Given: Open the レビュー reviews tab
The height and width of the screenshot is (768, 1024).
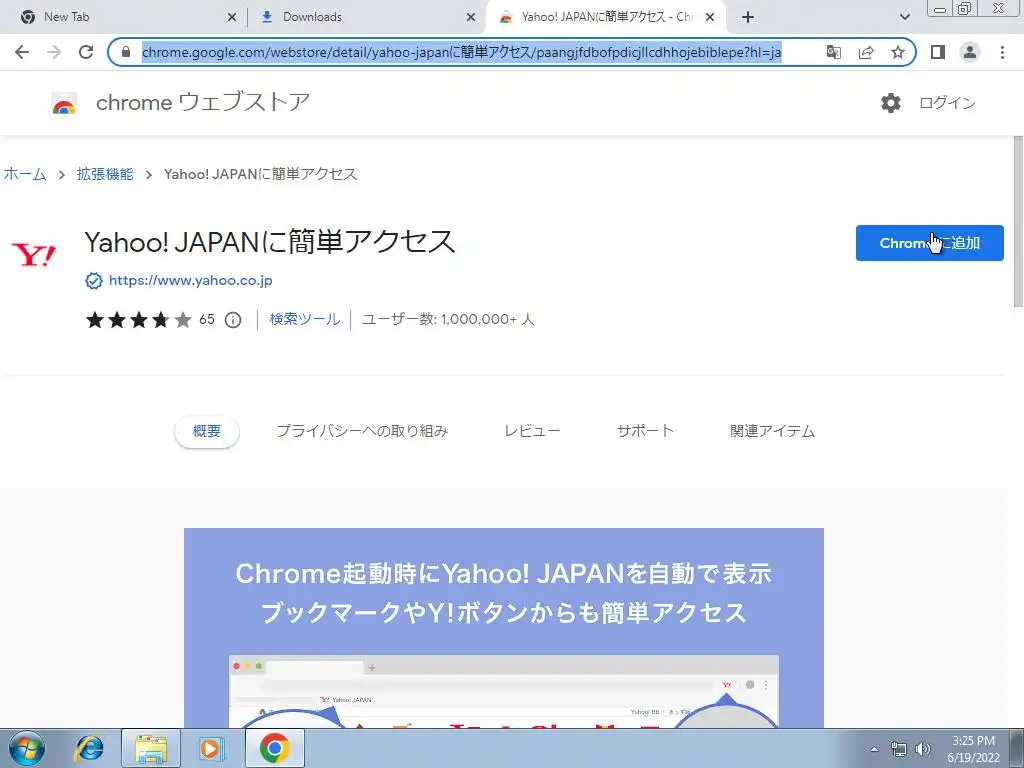Looking at the screenshot, I should [532, 431].
